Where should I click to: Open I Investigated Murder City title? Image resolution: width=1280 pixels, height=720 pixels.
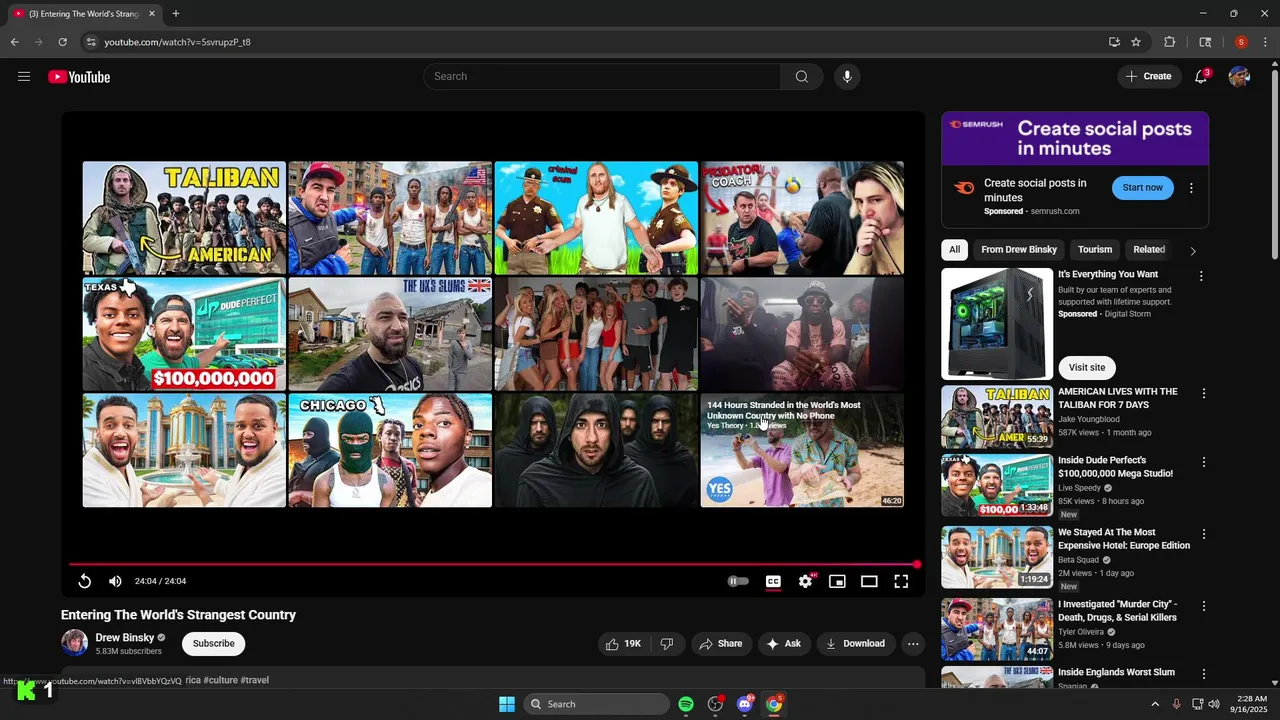tap(1118, 611)
